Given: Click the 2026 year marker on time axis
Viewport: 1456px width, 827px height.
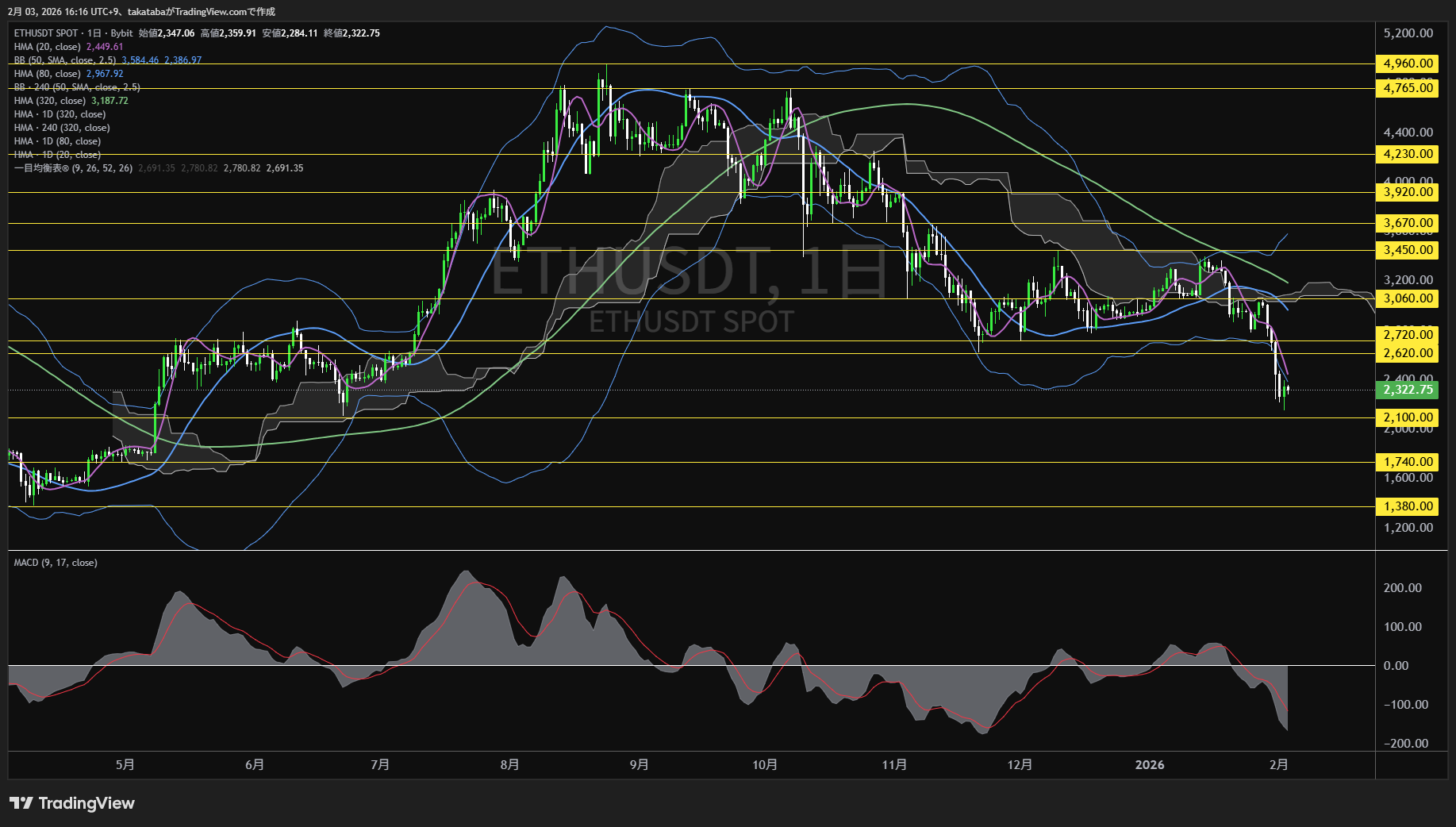Looking at the screenshot, I should coord(1149,765).
